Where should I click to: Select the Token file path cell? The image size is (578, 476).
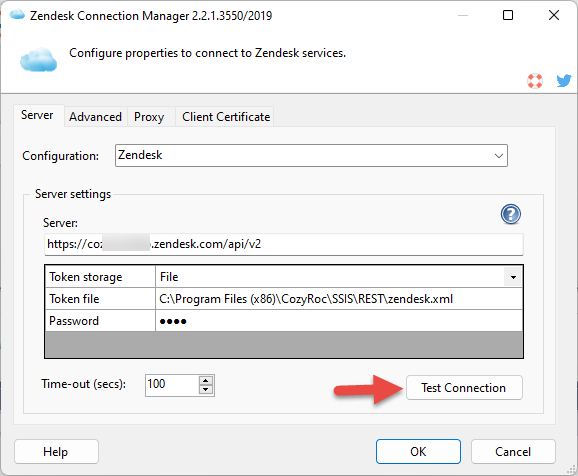tap(338, 299)
